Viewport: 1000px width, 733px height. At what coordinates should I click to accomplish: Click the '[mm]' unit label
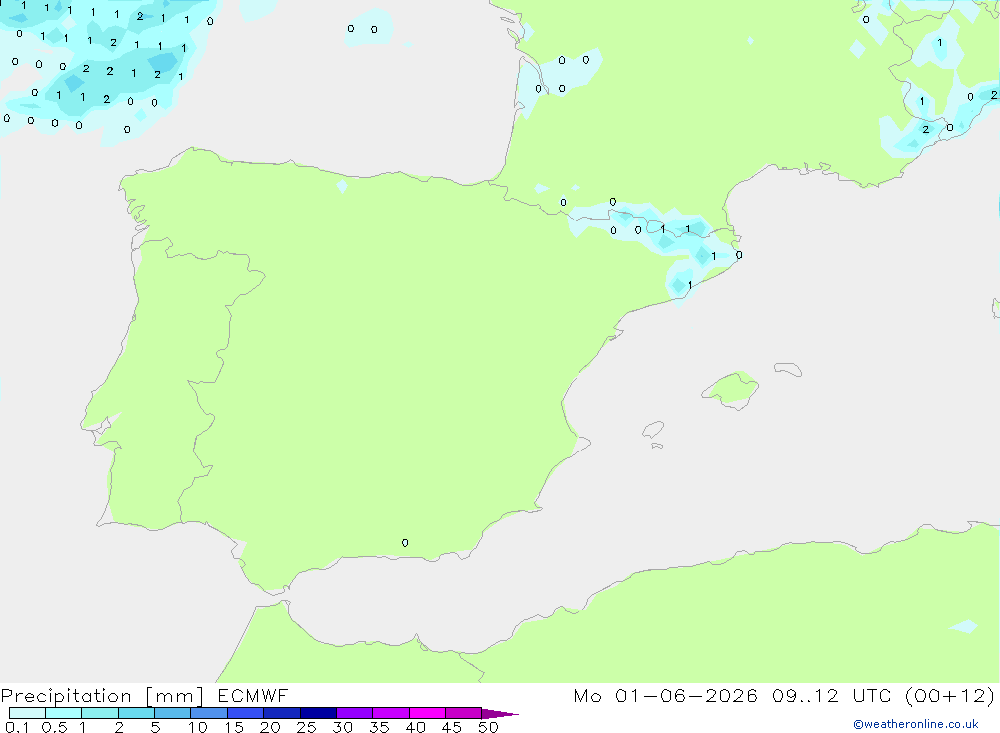(175, 696)
